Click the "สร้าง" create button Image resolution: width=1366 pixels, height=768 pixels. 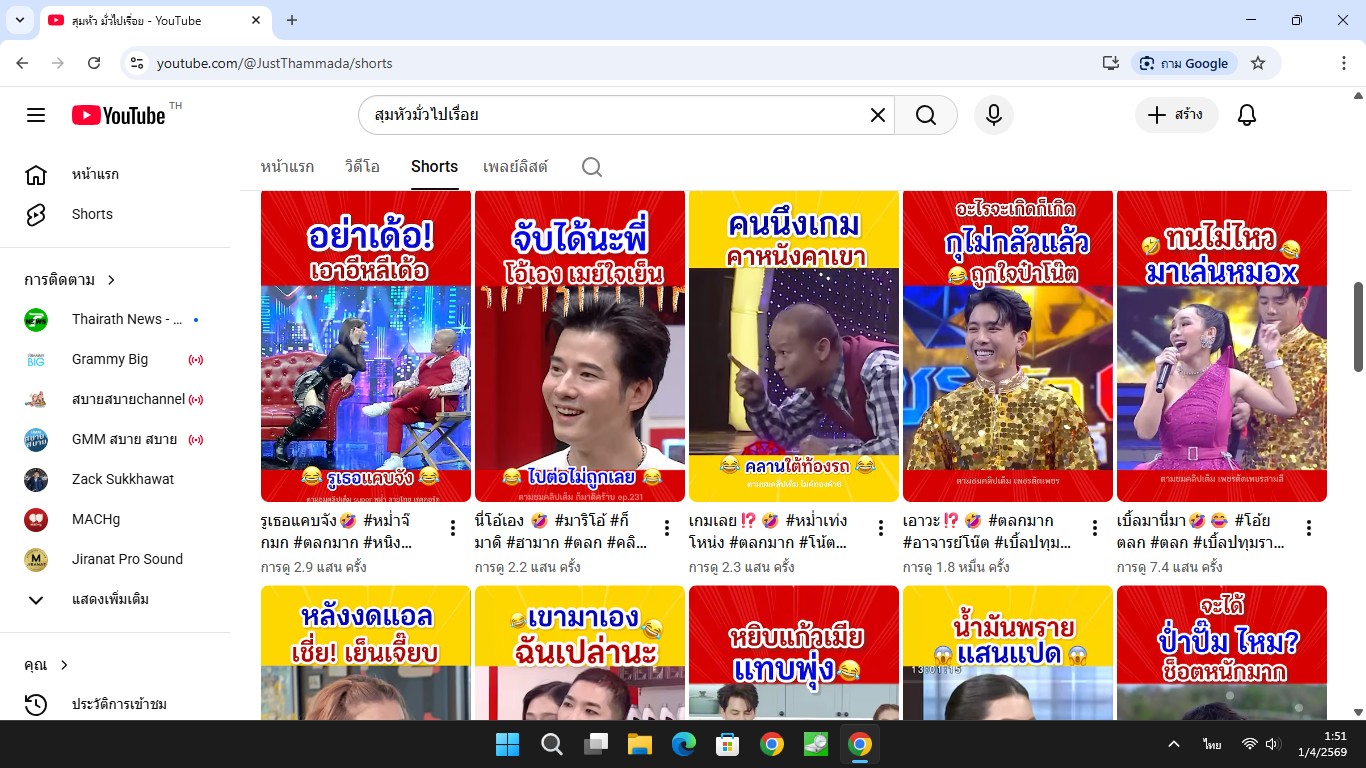[x=1176, y=115]
